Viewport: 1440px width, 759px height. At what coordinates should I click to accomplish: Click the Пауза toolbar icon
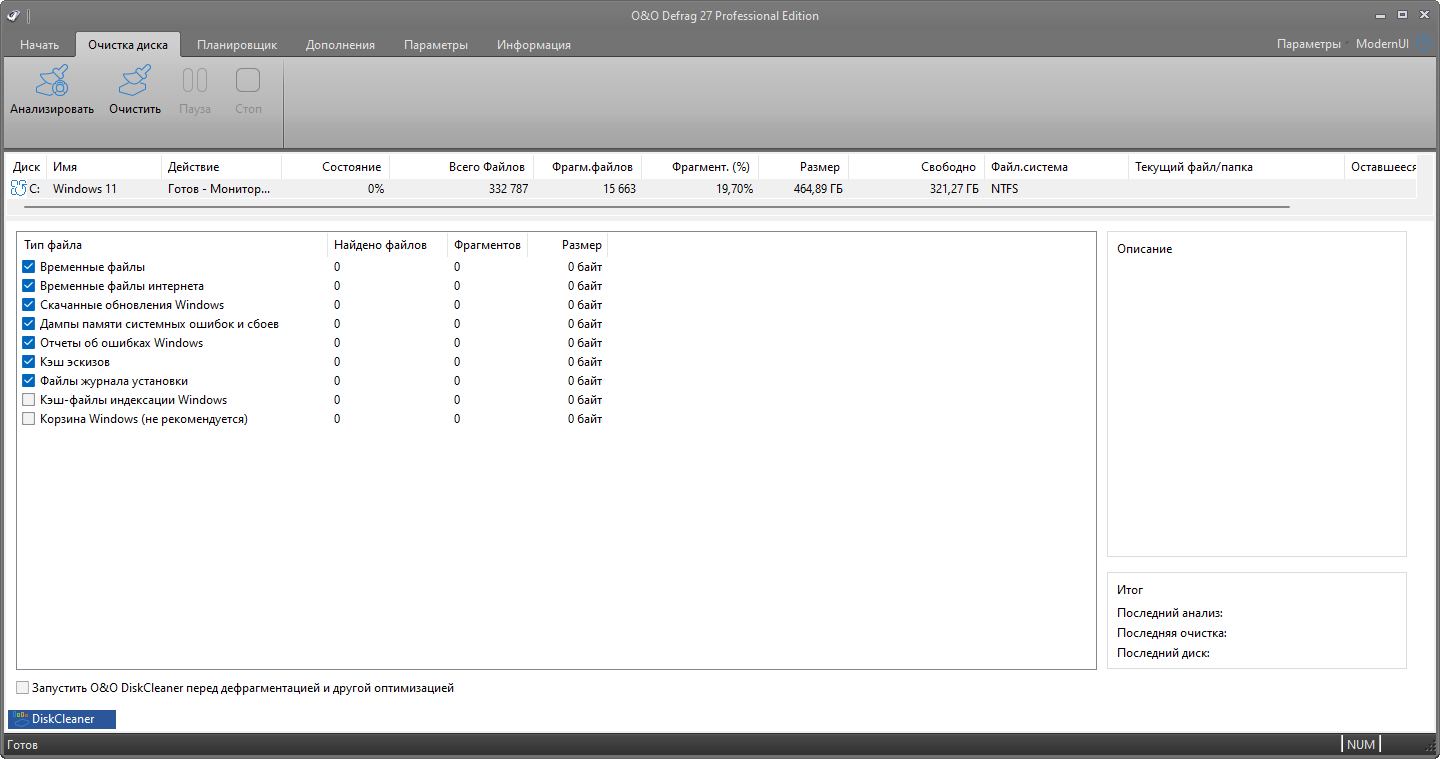(x=195, y=81)
